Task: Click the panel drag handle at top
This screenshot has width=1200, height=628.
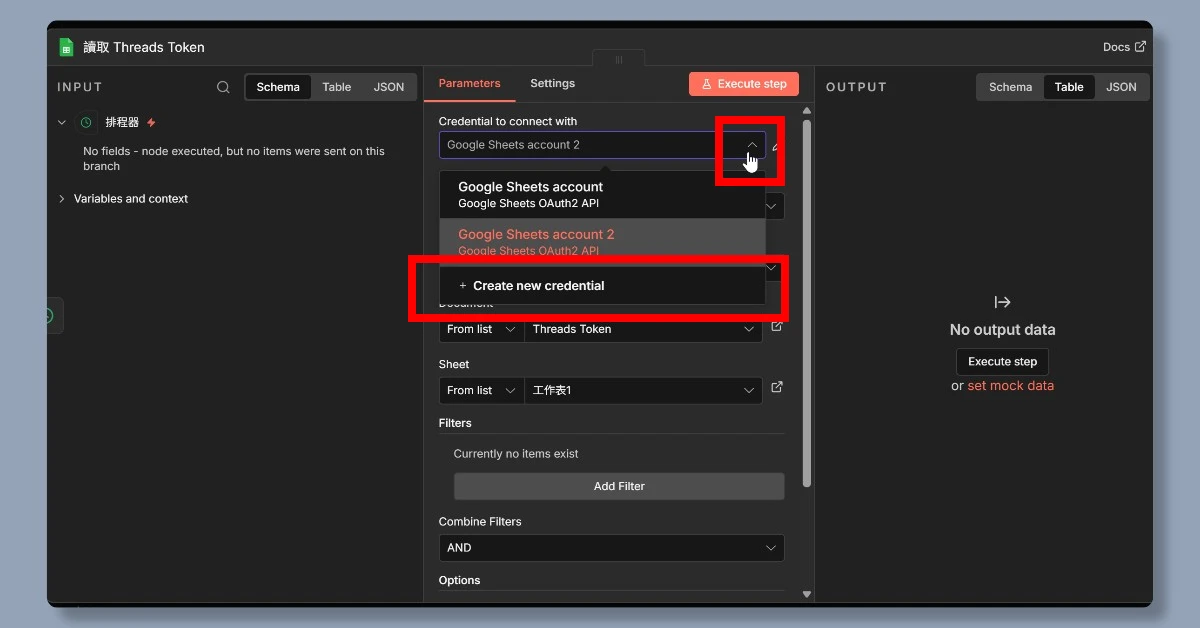Action: tap(619, 60)
